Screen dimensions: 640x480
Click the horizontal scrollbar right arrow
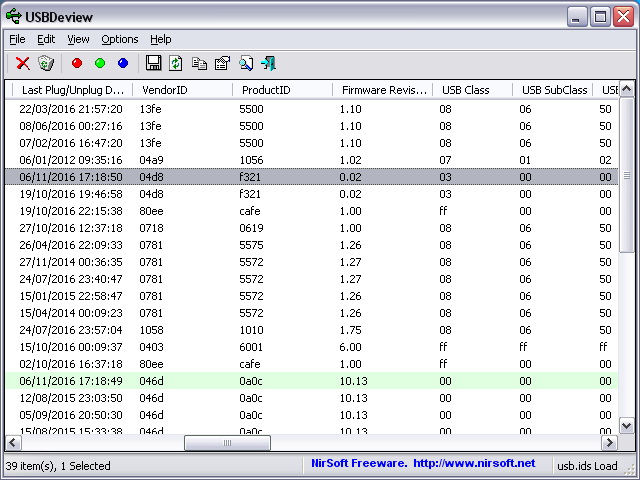609,442
